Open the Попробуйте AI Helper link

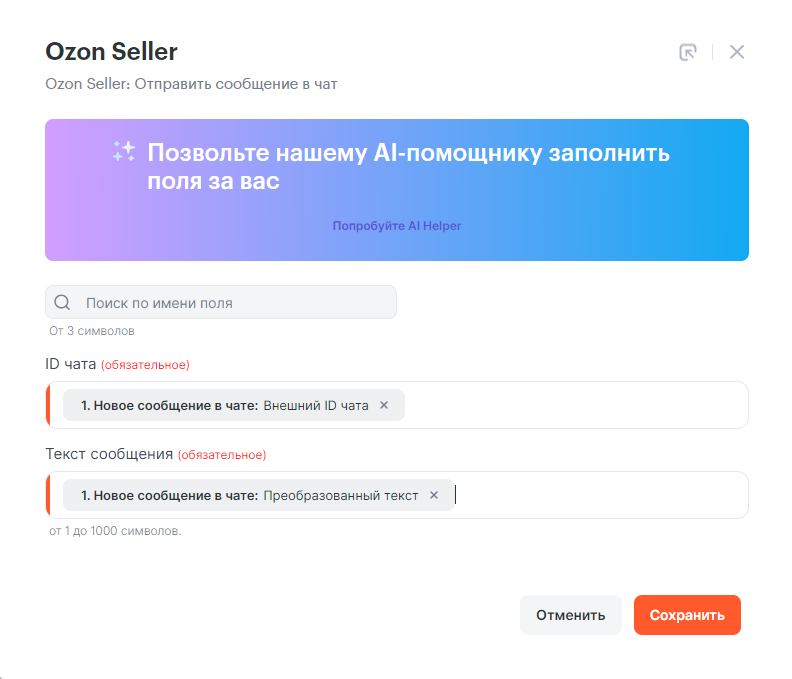point(397,226)
